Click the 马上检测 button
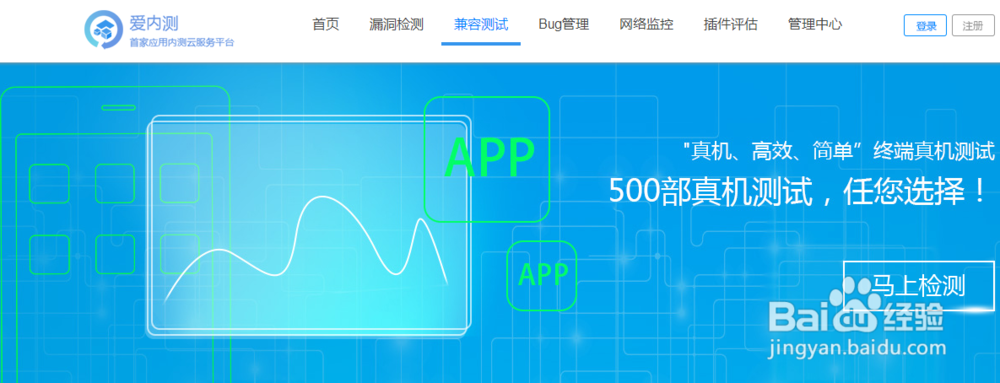Viewport: 1000px width, 383px height. click(918, 285)
